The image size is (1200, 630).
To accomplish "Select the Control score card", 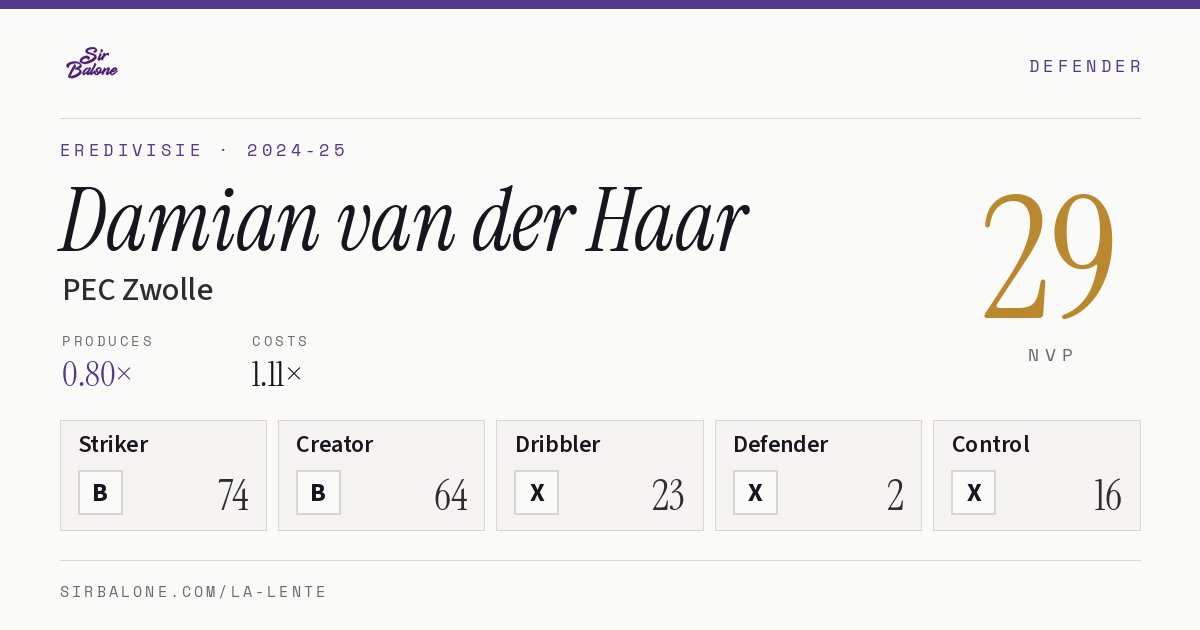I will tap(1037, 475).
